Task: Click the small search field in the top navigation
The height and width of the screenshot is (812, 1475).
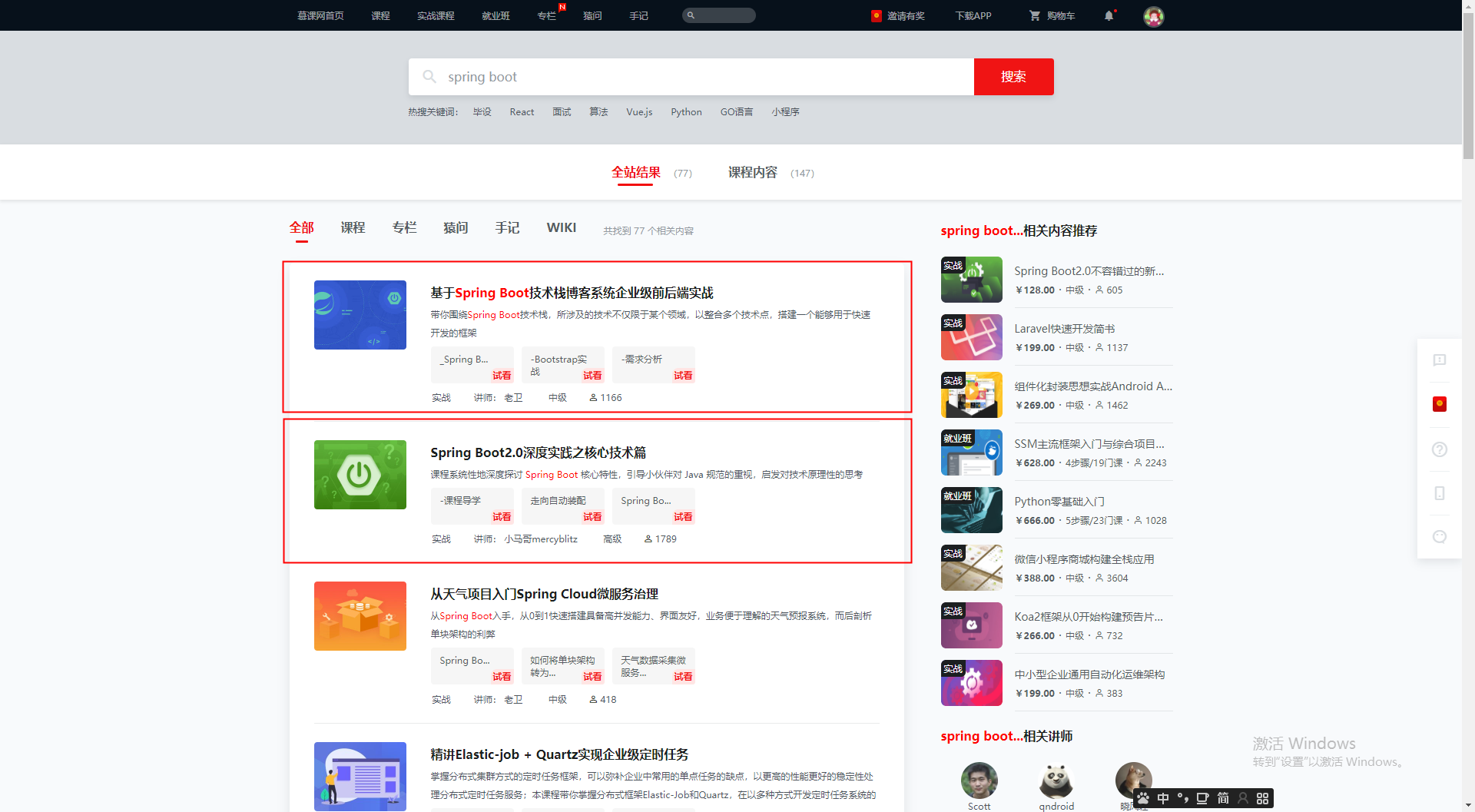Action: click(719, 15)
